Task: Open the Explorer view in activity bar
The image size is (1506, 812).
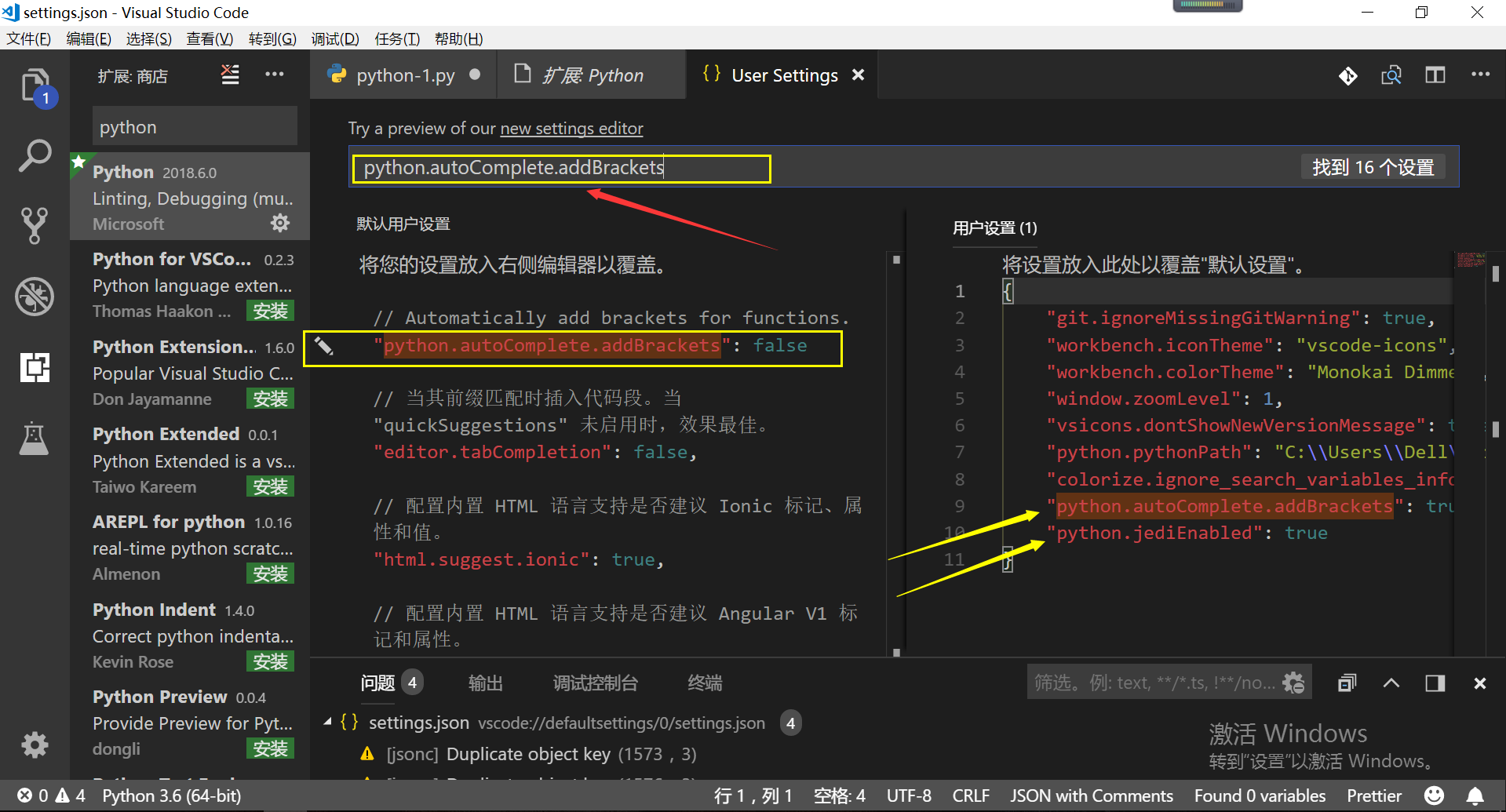Action: (35, 85)
